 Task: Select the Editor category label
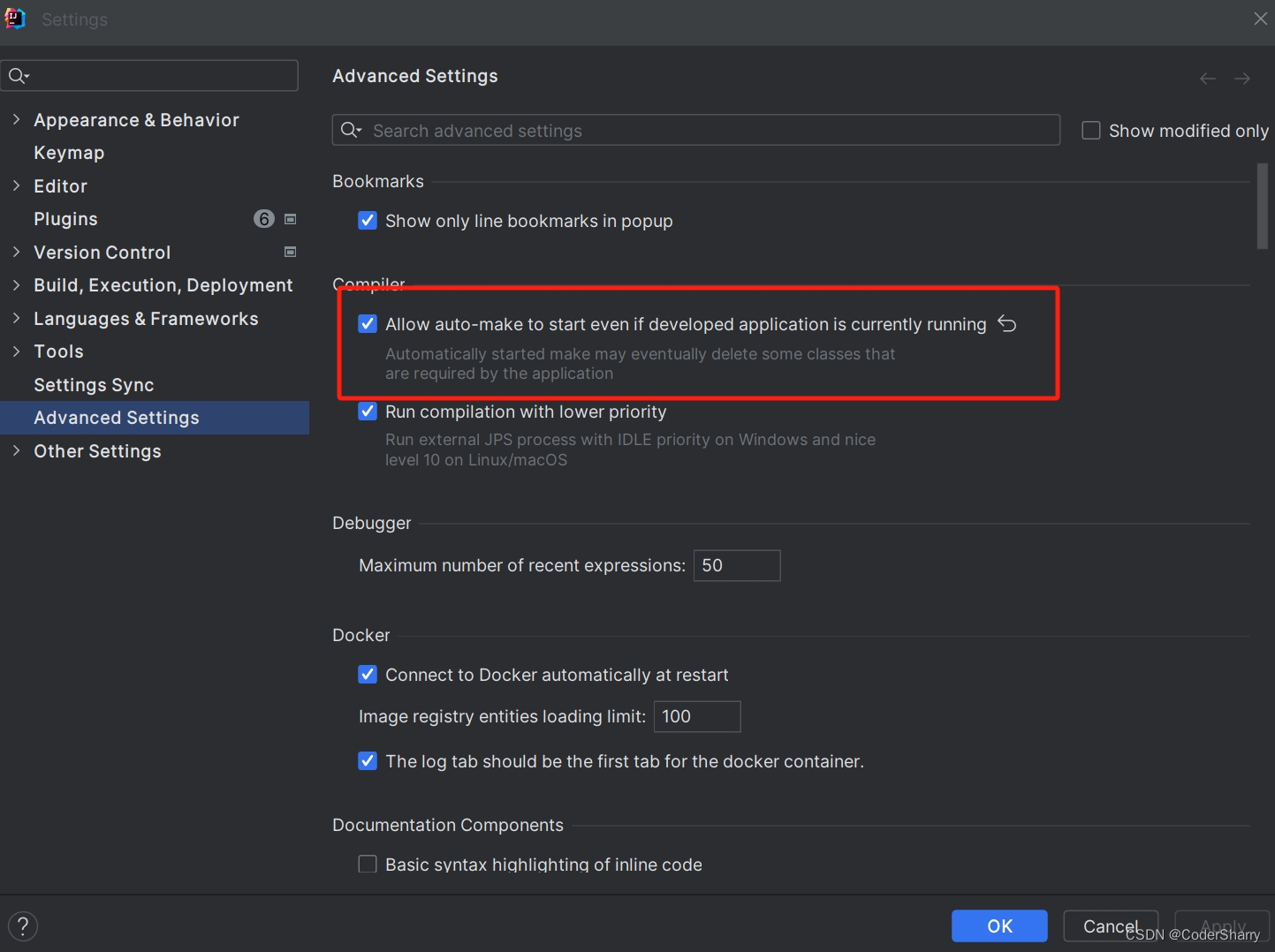[x=60, y=186]
